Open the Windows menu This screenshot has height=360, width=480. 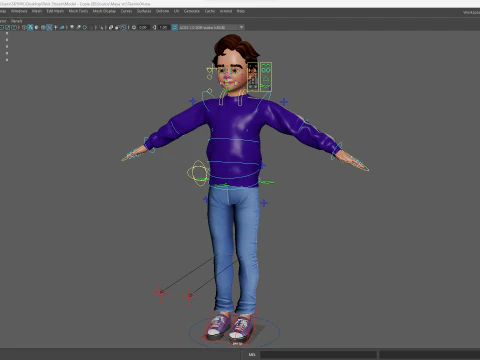(19, 11)
